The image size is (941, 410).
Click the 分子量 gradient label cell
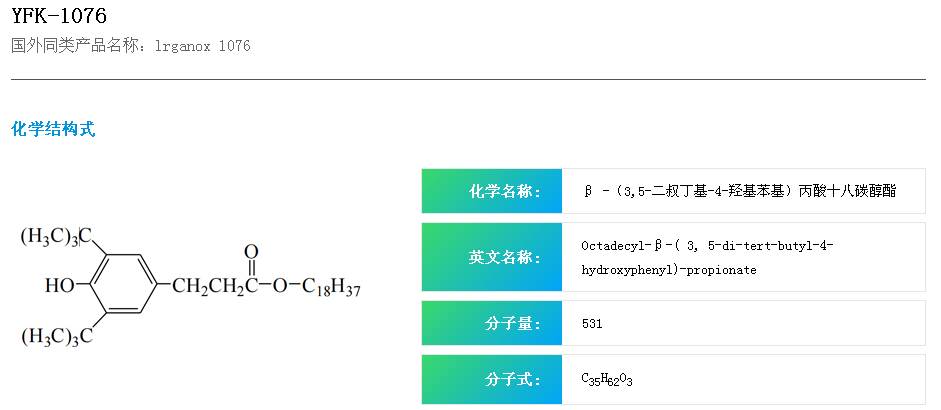pos(492,324)
